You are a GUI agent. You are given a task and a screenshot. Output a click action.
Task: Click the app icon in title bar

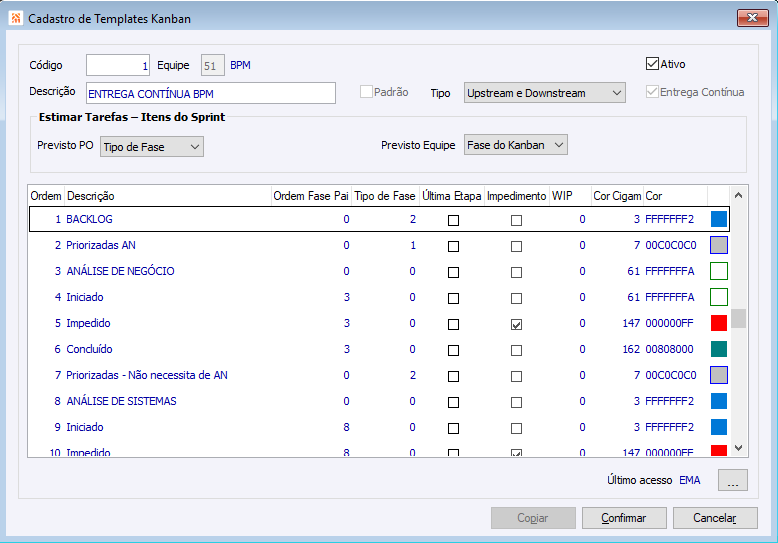point(14,18)
